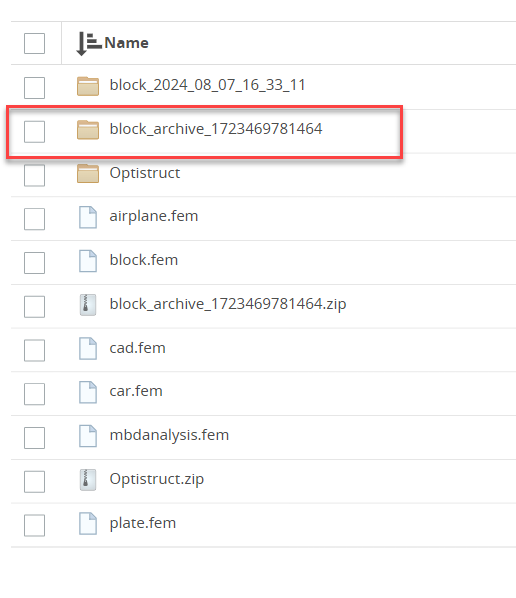The image size is (516, 598).
Task: Click the Optistruct.zip archive icon
Action: coord(88,480)
